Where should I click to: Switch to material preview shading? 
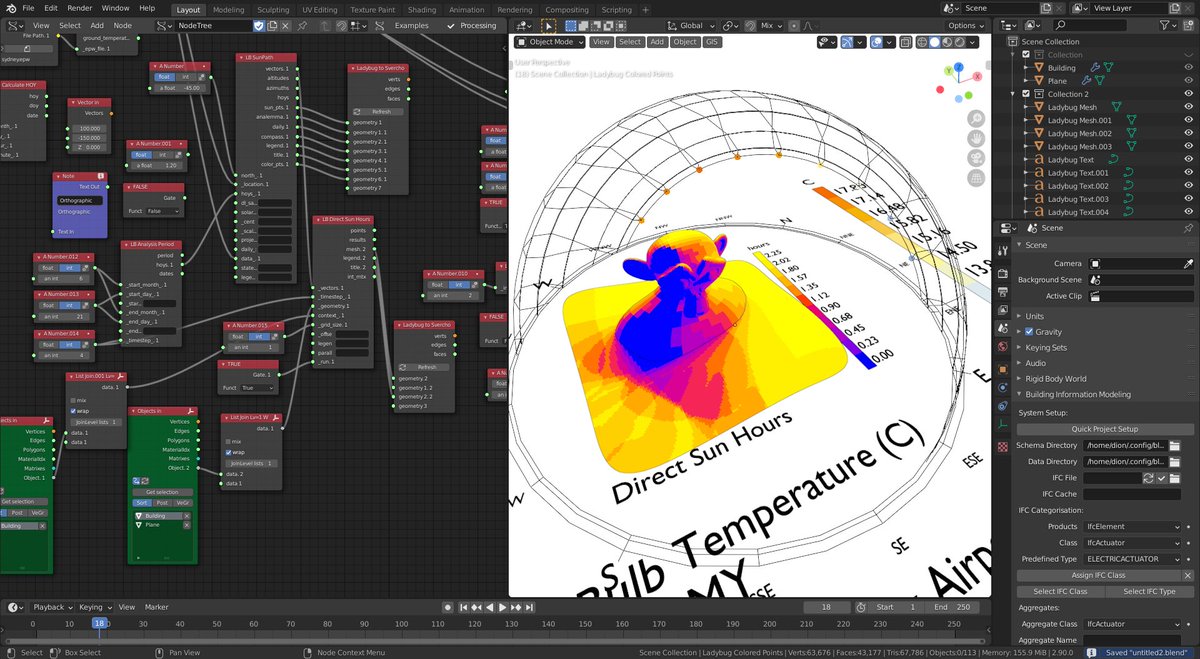(x=947, y=41)
